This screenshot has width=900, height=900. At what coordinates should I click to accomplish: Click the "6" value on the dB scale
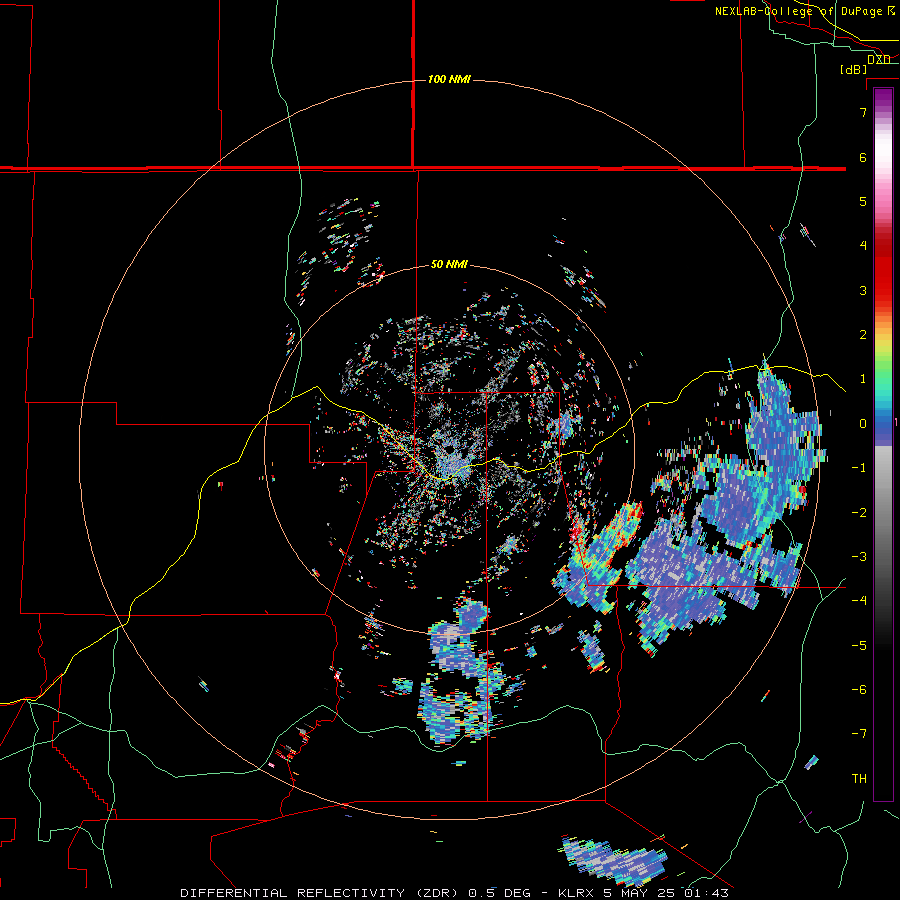coord(863,157)
